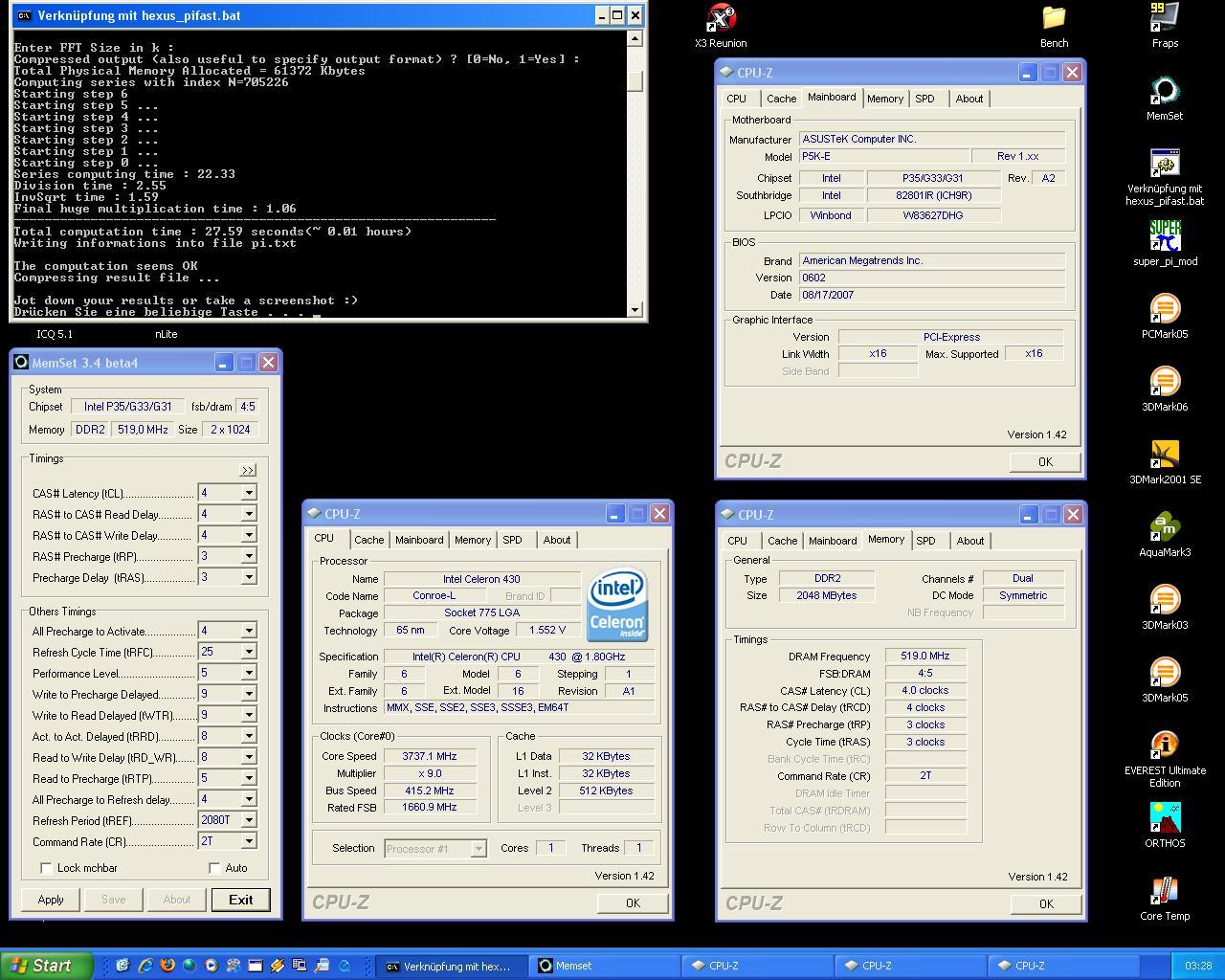Image resolution: width=1225 pixels, height=980 pixels.
Task: Open the RAS# to CAS# Read Delay dropdown
Action: tap(249, 514)
